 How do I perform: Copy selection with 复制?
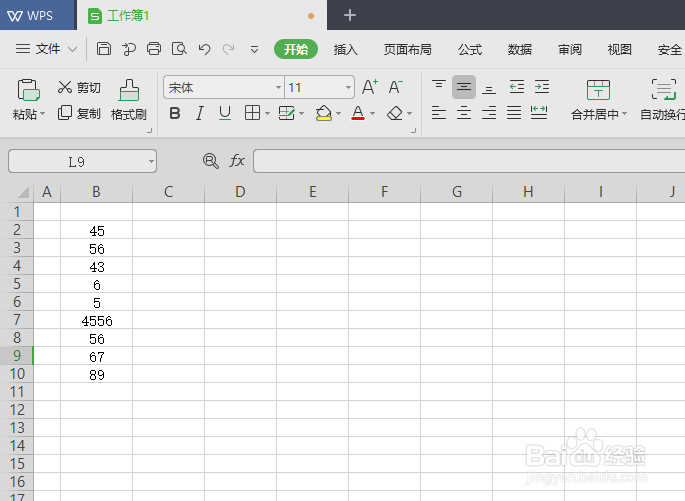click(x=79, y=114)
